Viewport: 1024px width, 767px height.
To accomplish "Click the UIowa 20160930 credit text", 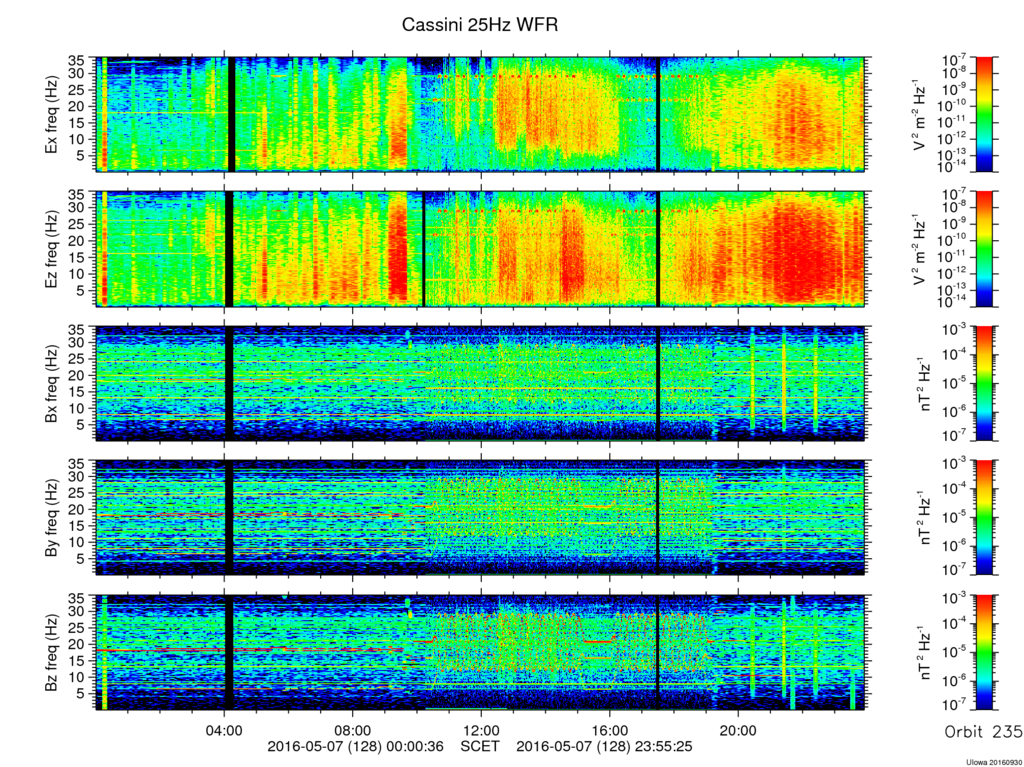I will point(993,762).
